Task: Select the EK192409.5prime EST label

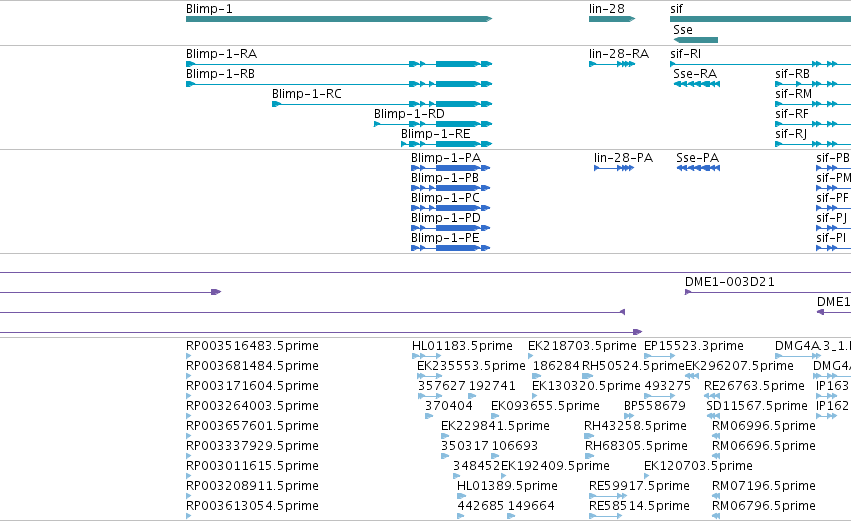Action: click(555, 467)
